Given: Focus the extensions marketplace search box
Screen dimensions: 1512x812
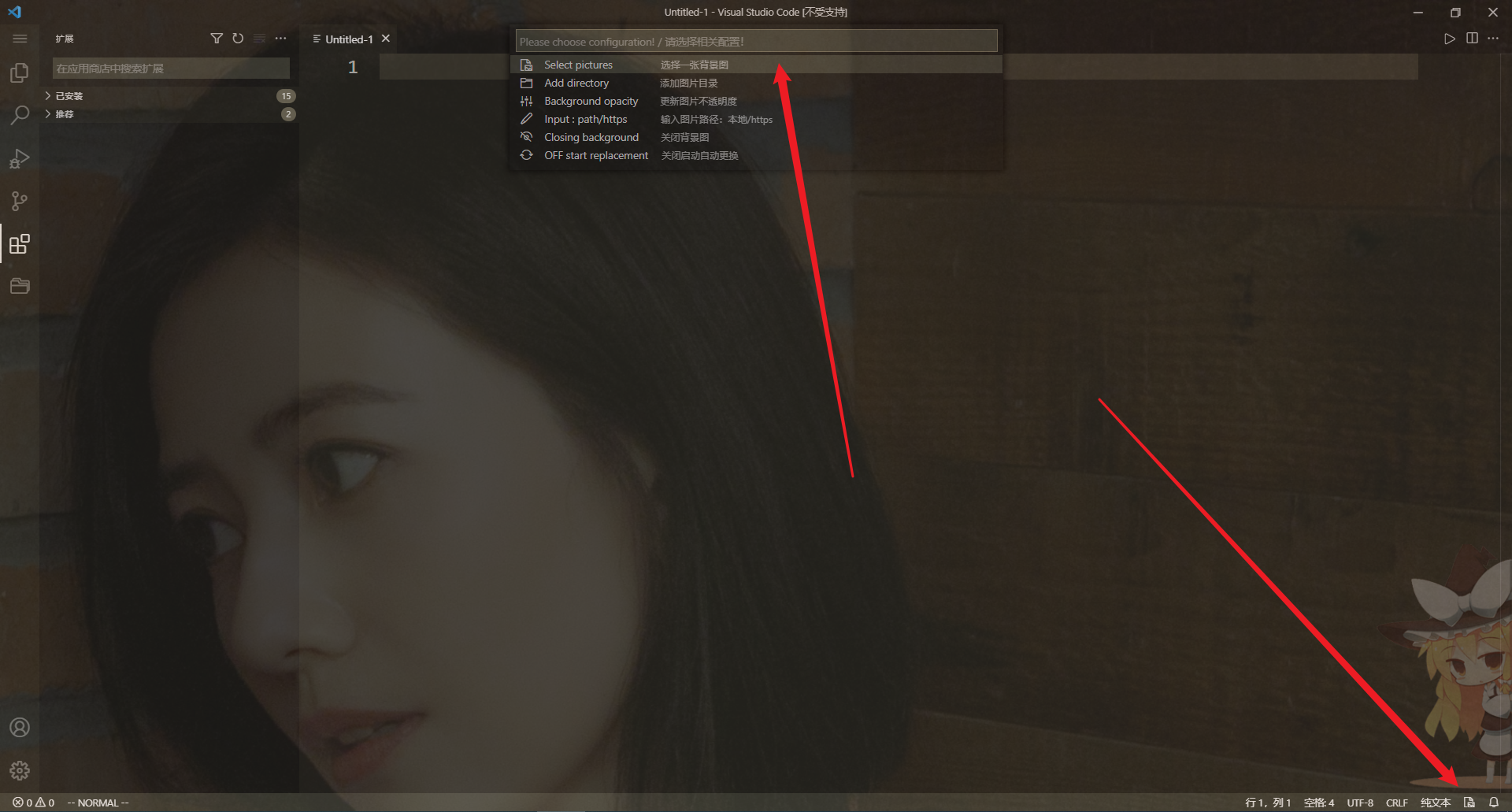Looking at the screenshot, I should (171, 69).
